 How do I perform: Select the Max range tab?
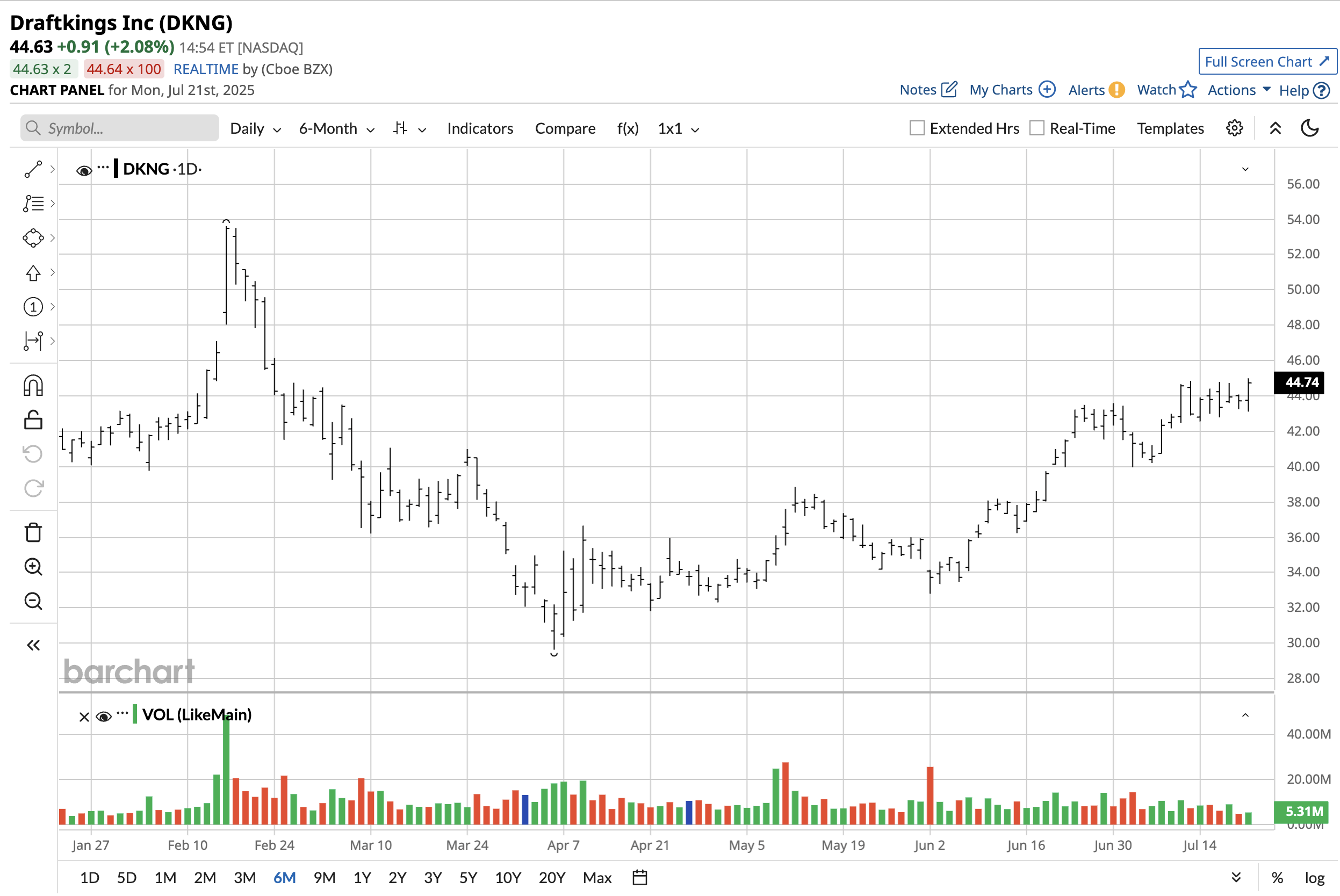[597, 878]
